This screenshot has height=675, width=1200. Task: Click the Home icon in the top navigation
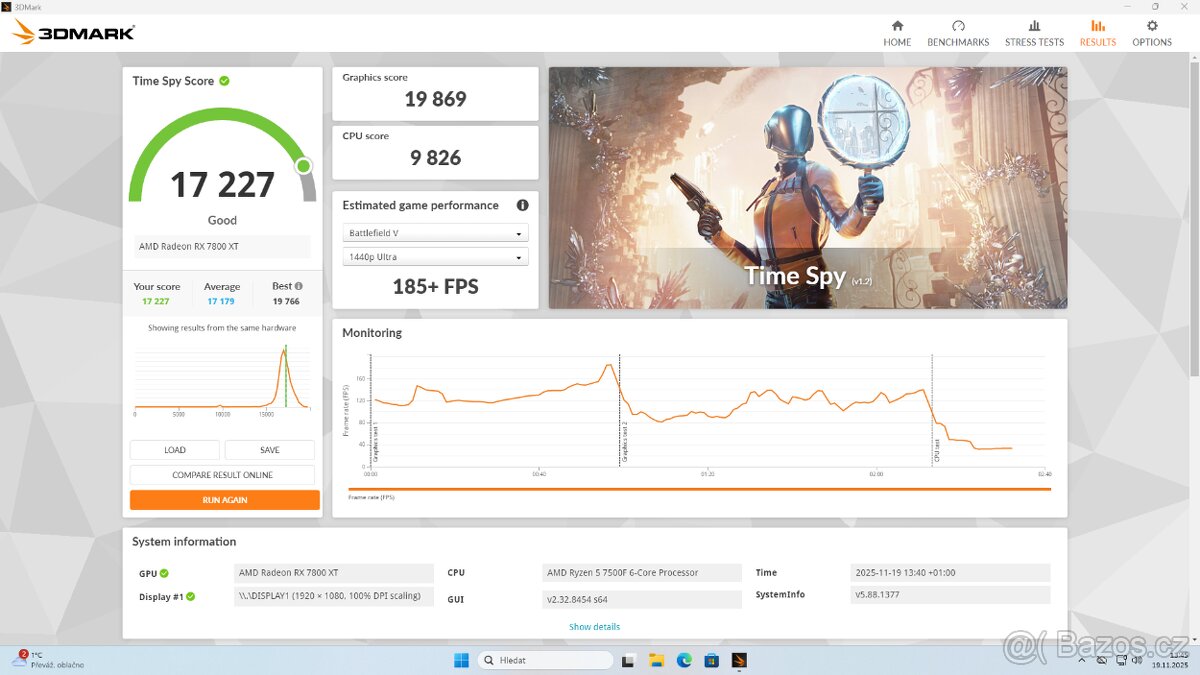tap(897, 31)
